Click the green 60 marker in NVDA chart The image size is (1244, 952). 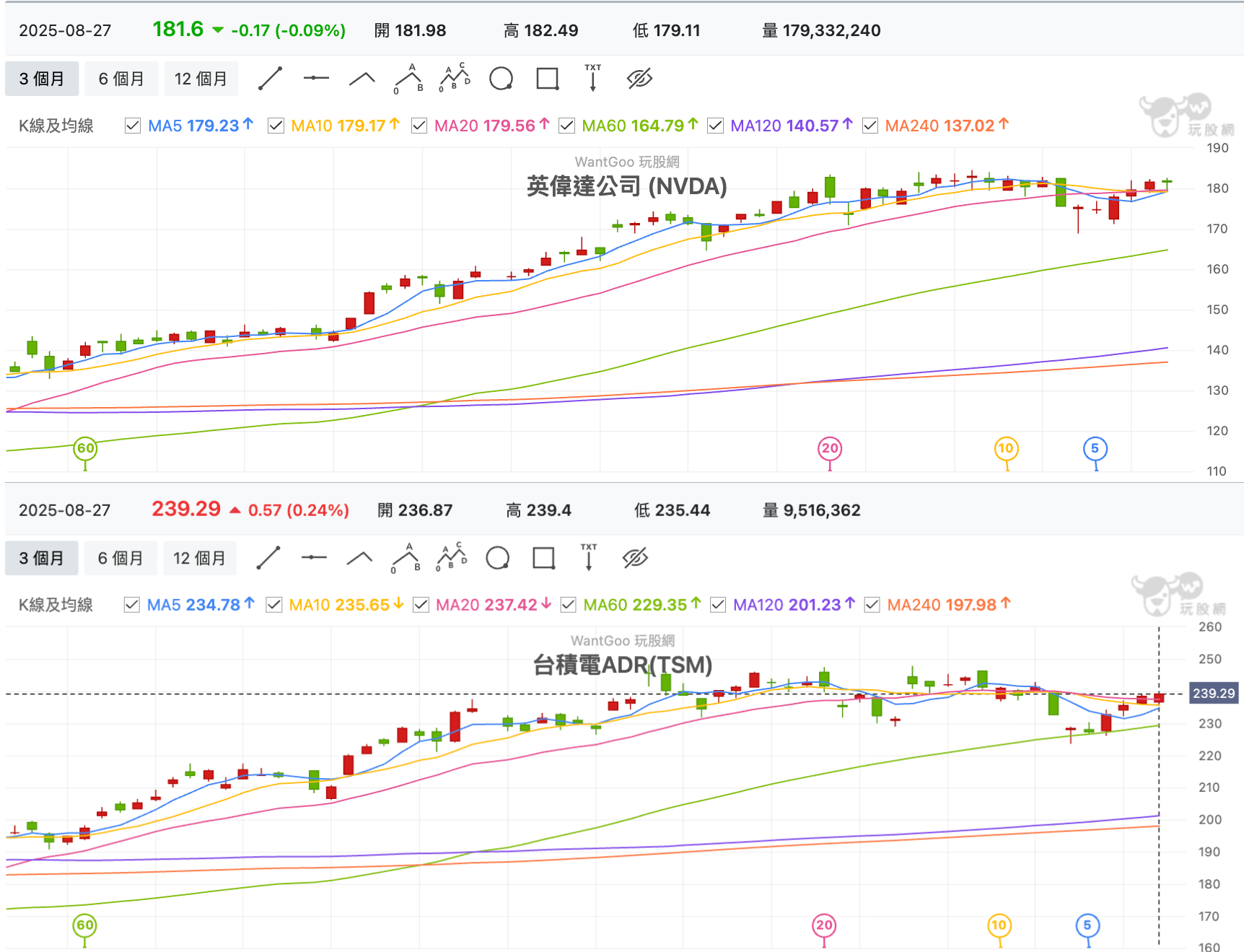tap(85, 448)
